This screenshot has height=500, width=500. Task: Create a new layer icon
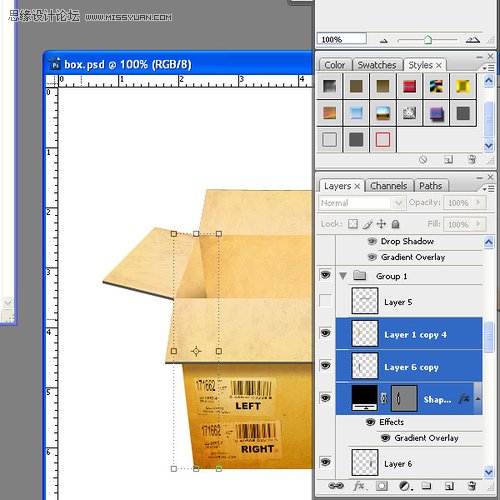(449, 486)
